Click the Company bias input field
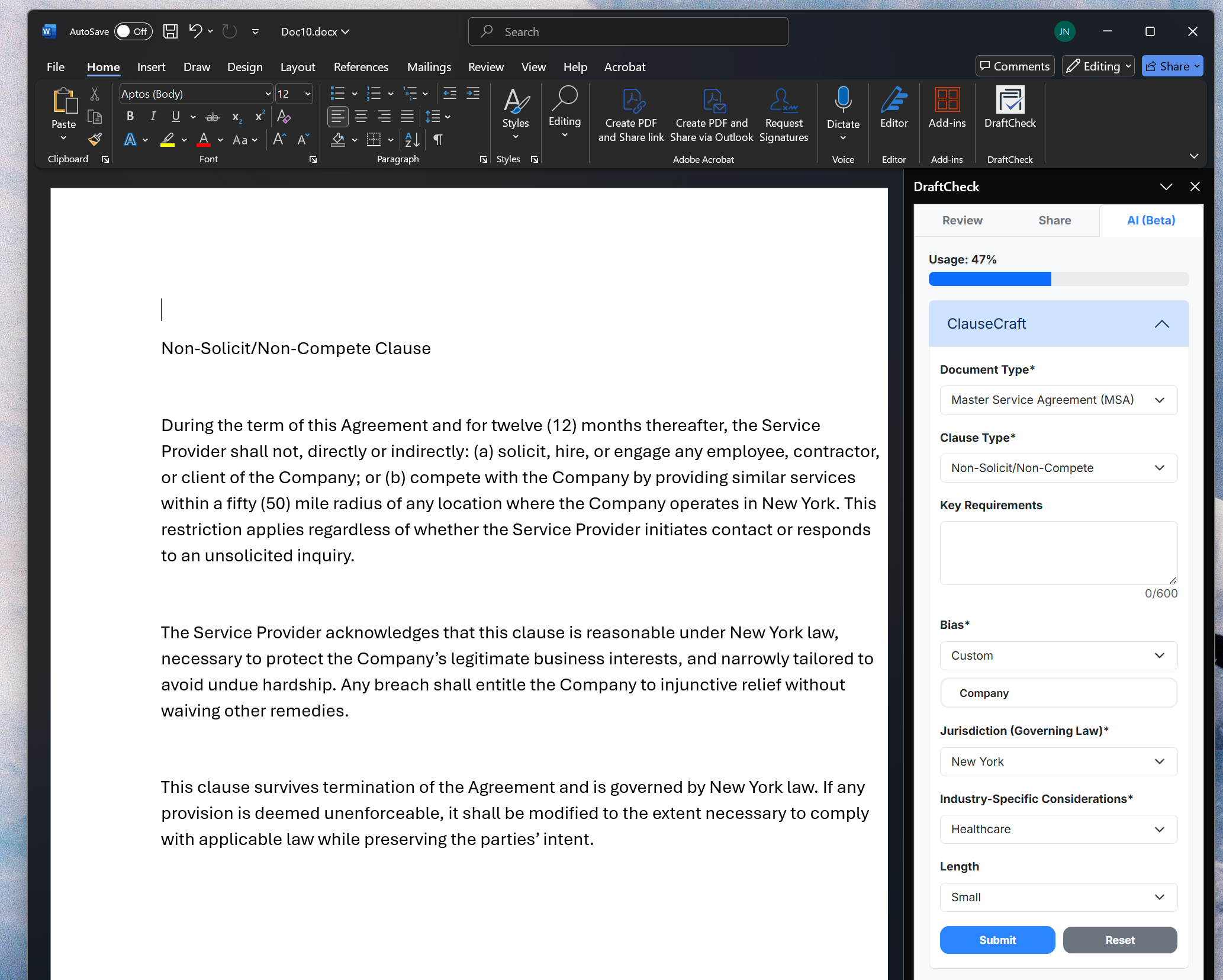Image resolution: width=1223 pixels, height=980 pixels. [1058, 693]
